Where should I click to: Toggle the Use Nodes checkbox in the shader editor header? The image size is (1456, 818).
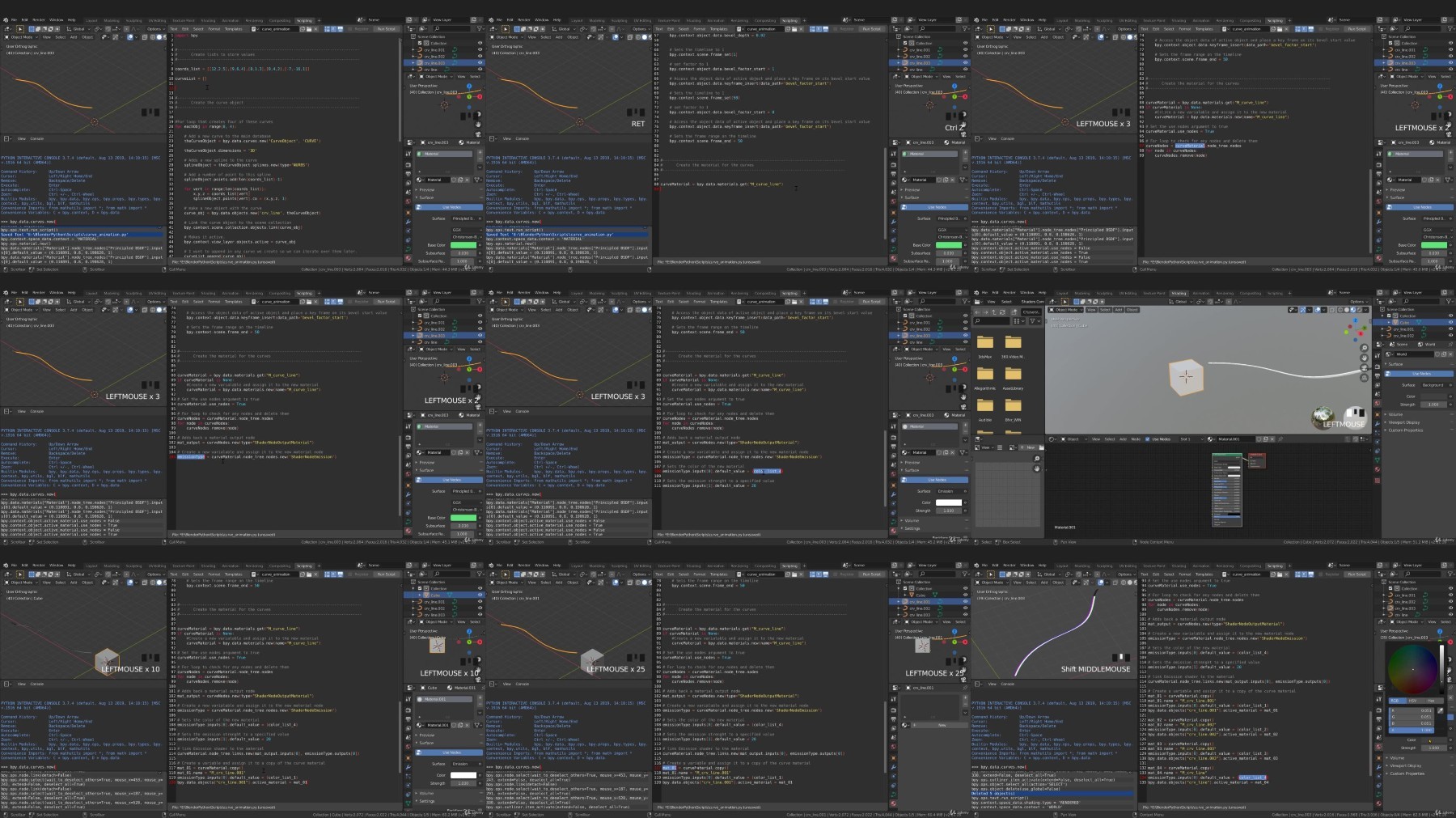coord(1147,439)
